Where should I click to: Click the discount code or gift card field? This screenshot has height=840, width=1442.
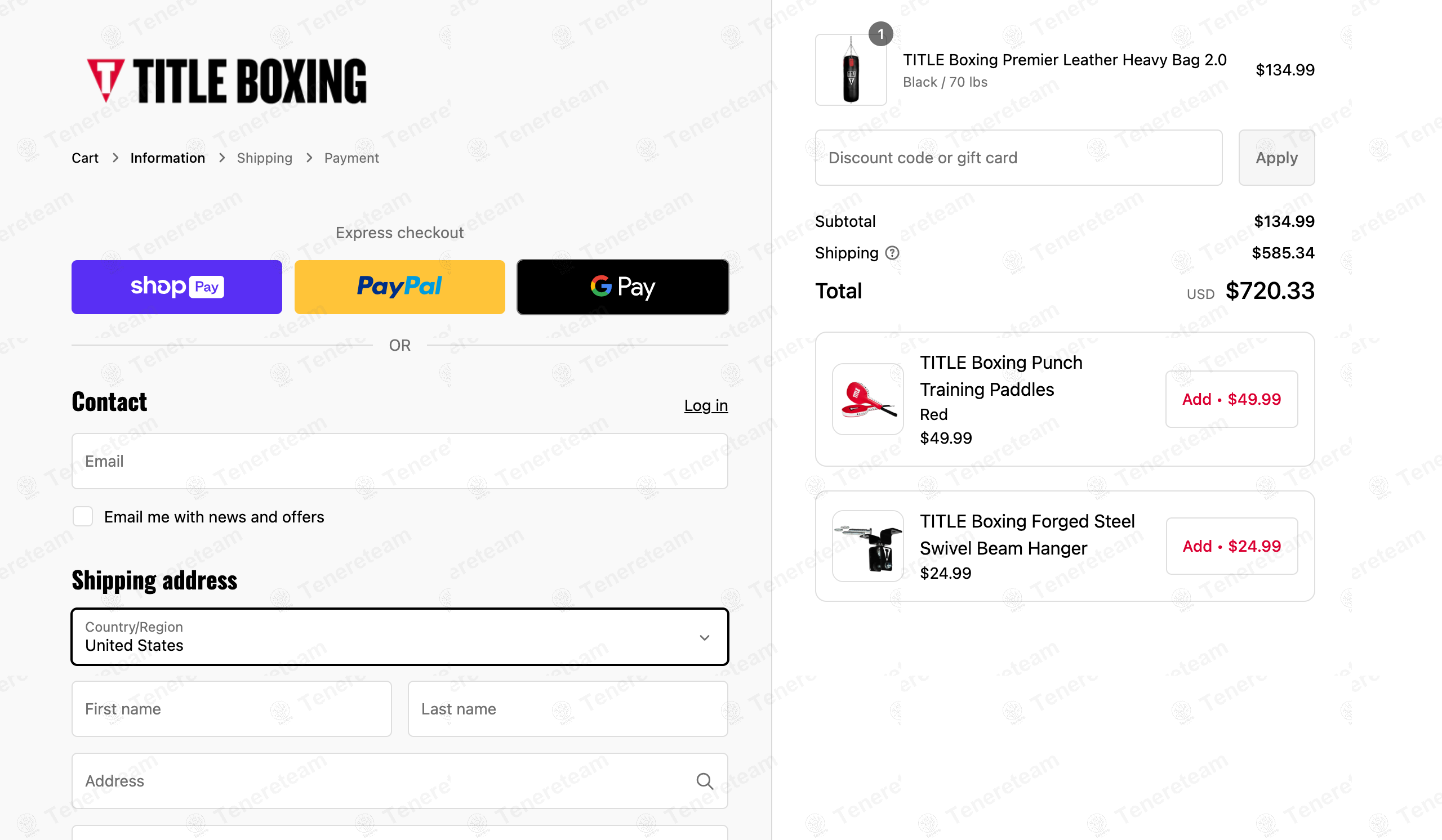click(1018, 158)
